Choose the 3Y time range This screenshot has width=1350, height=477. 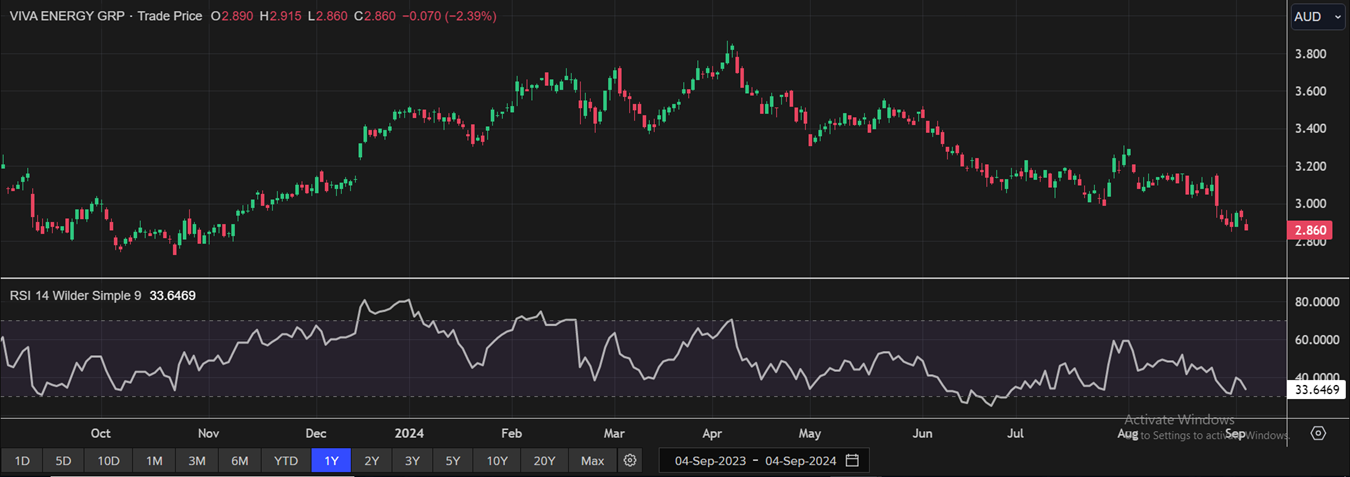pos(412,461)
